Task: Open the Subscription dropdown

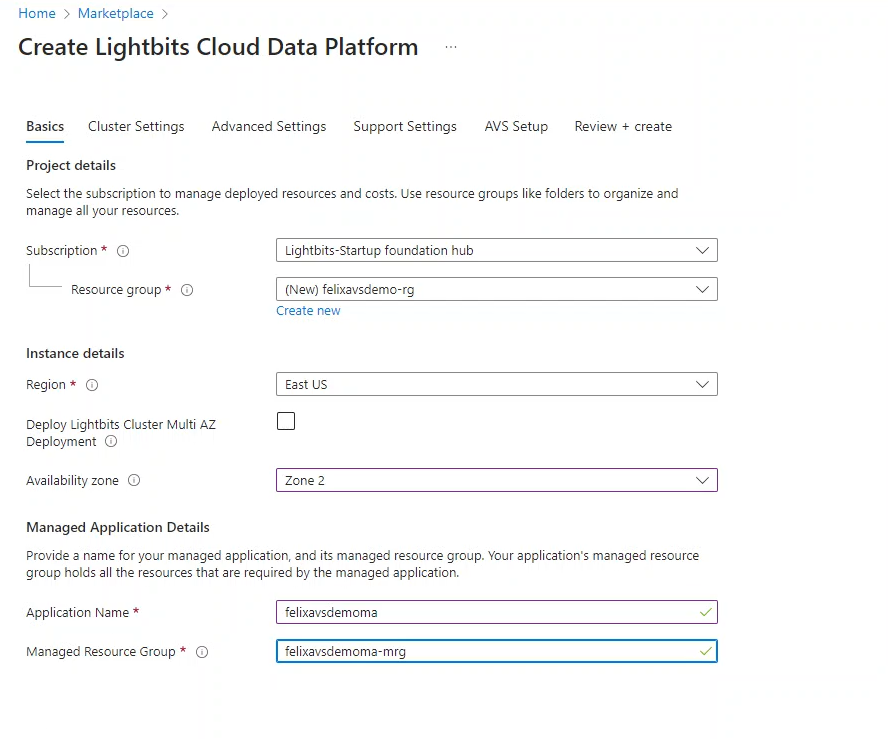Action: click(x=497, y=250)
